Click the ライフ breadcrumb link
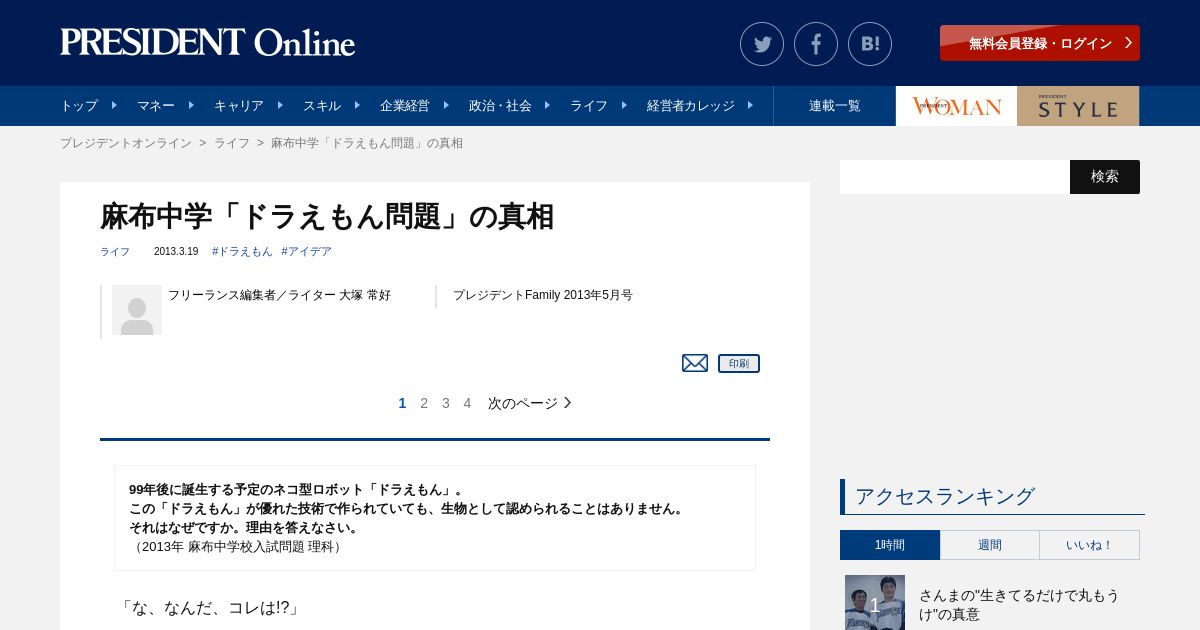Image resolution: width=1200 pixels, height=630 pixels. pos(232,143)
